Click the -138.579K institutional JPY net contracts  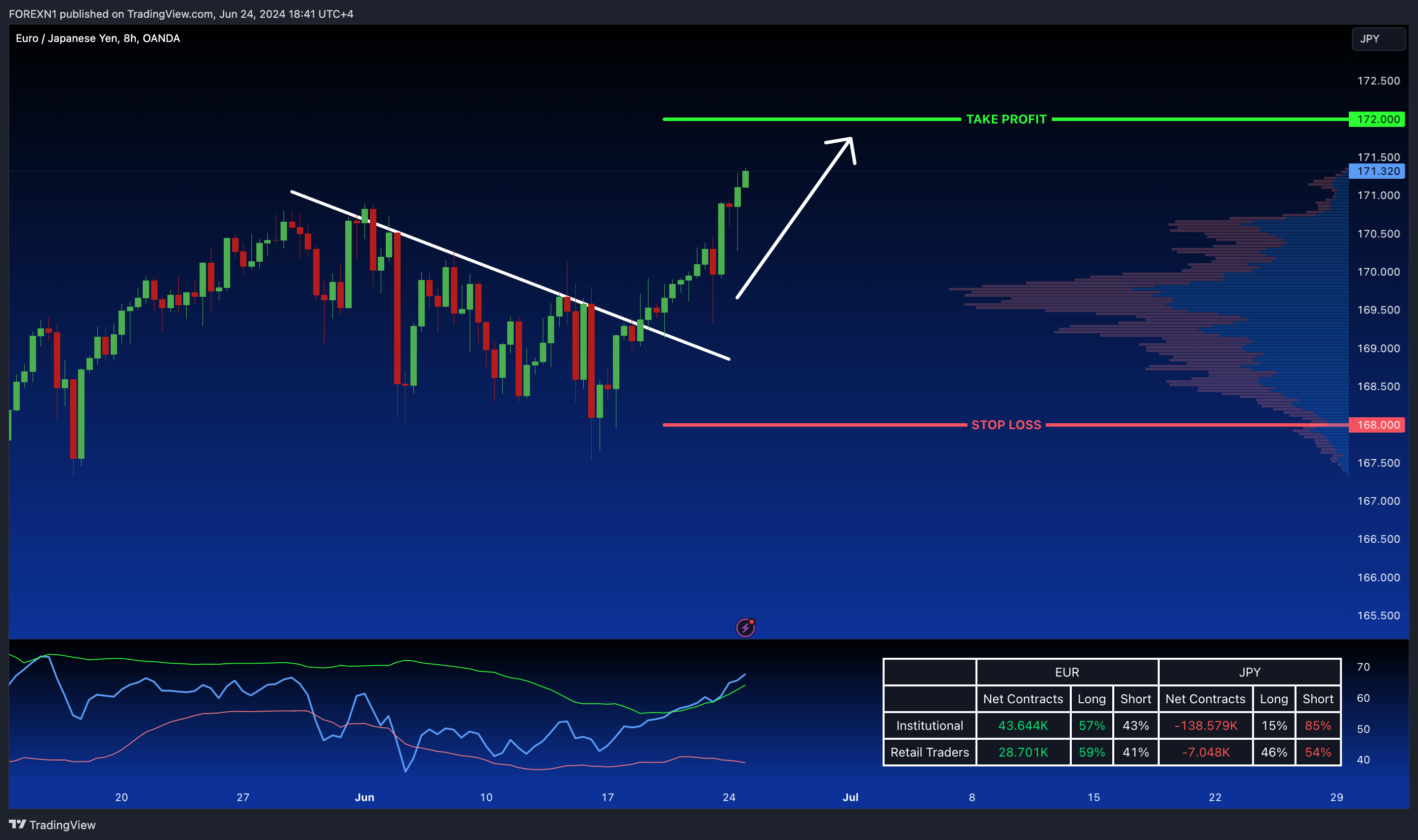(x=1205, y=725)
